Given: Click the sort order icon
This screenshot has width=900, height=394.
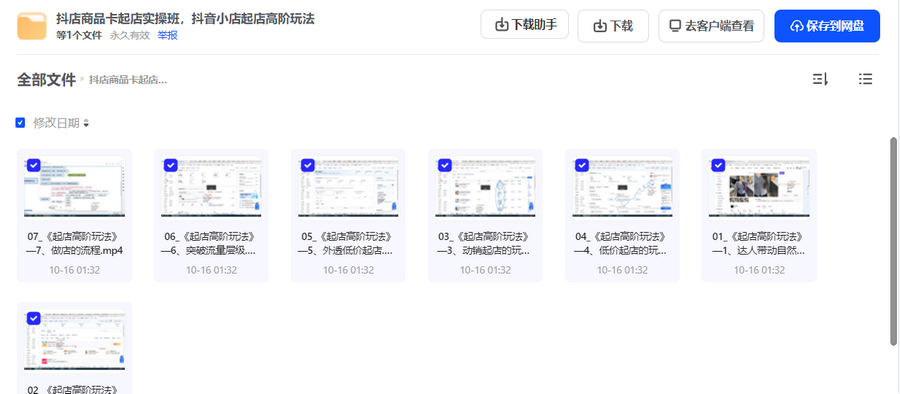Looking at the screenshot, I should coord(820,79).
